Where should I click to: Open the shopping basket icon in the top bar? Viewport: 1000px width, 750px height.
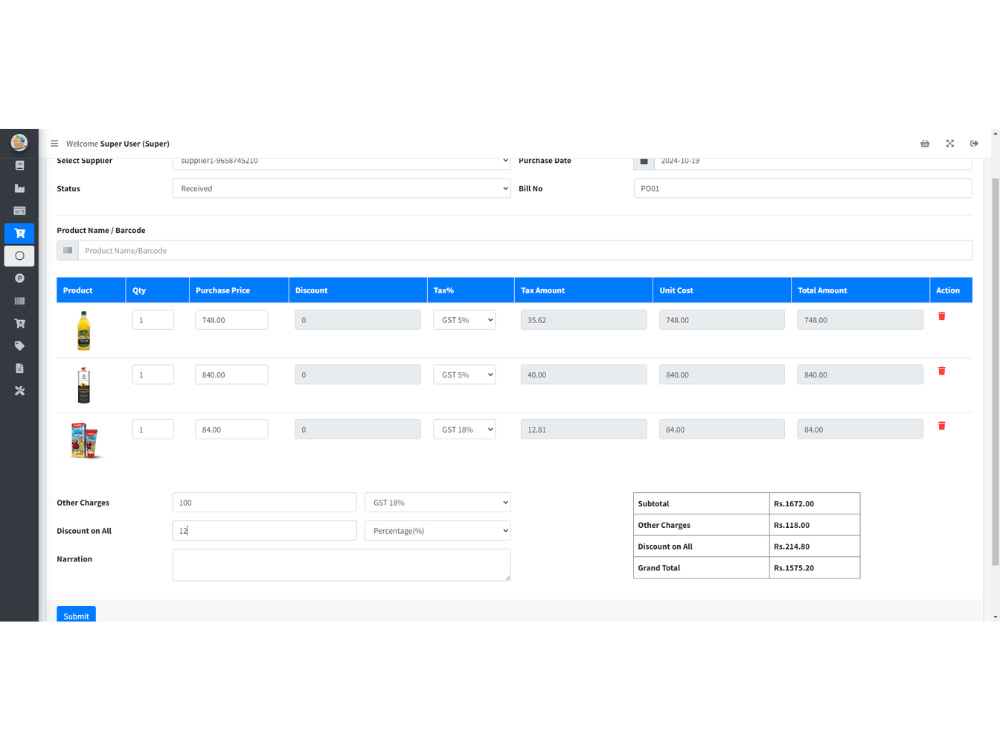click(925, 143)
